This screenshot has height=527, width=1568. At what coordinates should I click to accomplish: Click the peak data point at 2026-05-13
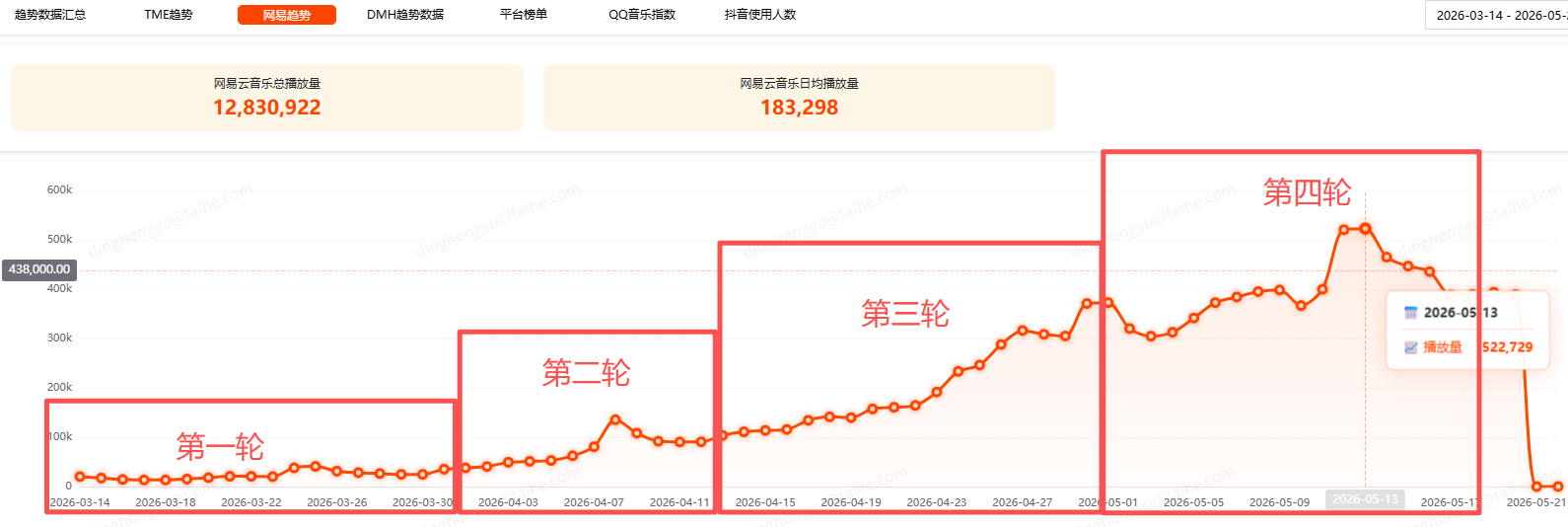click(1366, 229)
